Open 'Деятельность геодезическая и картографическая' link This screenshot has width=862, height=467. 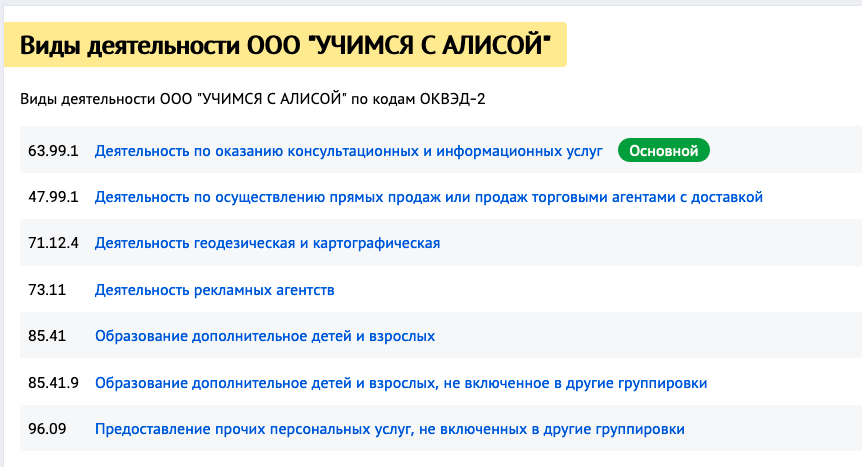pyautogui.click(x=267, y=243)
